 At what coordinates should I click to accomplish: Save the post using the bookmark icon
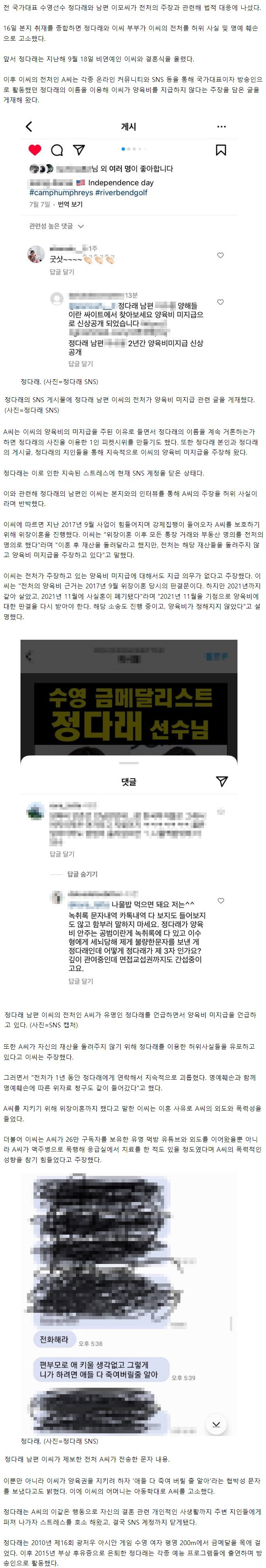[x=221, y=150]
